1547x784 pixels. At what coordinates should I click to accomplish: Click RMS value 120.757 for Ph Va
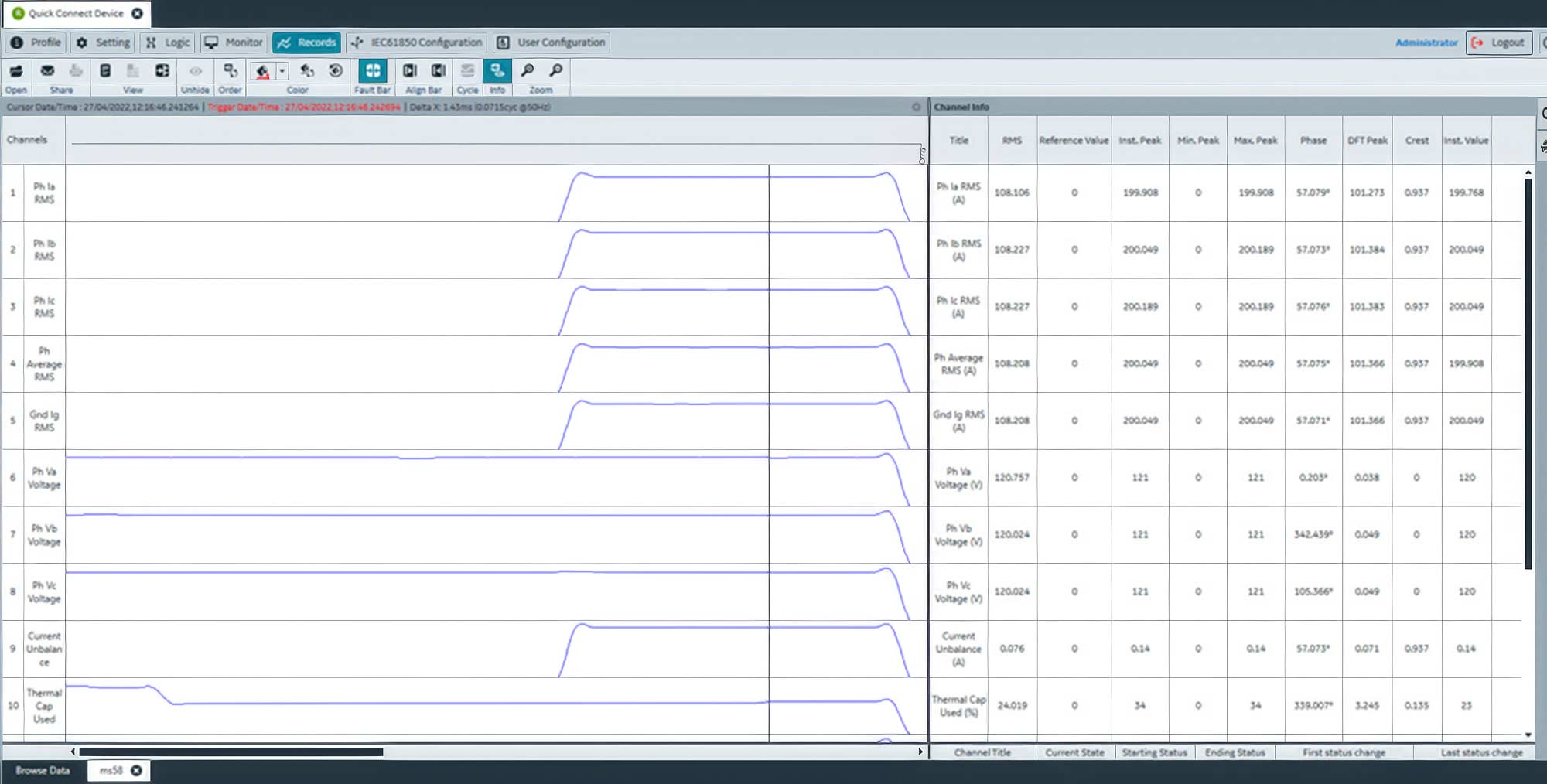1012,477
